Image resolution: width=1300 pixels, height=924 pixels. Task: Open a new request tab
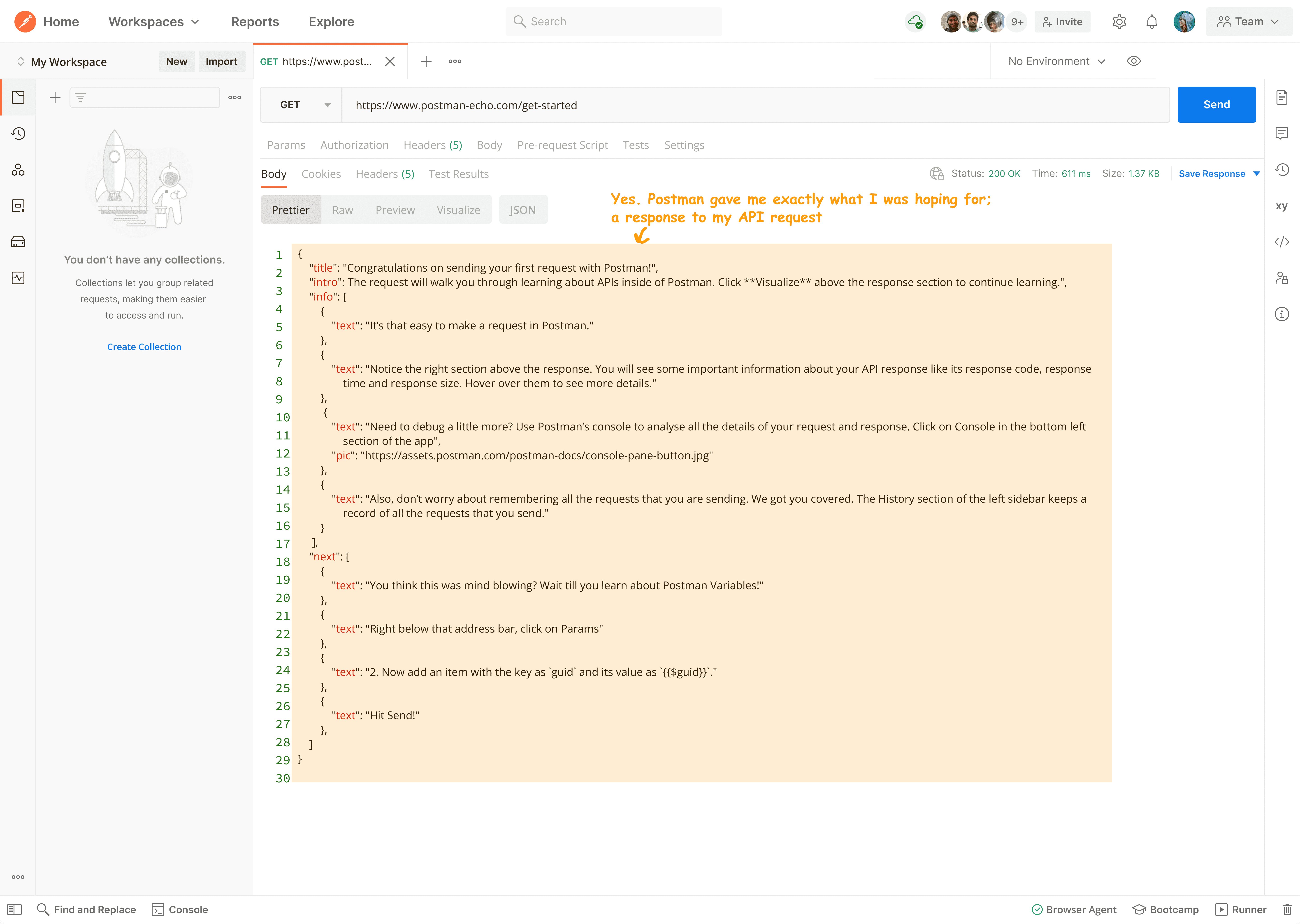(426, 61)
